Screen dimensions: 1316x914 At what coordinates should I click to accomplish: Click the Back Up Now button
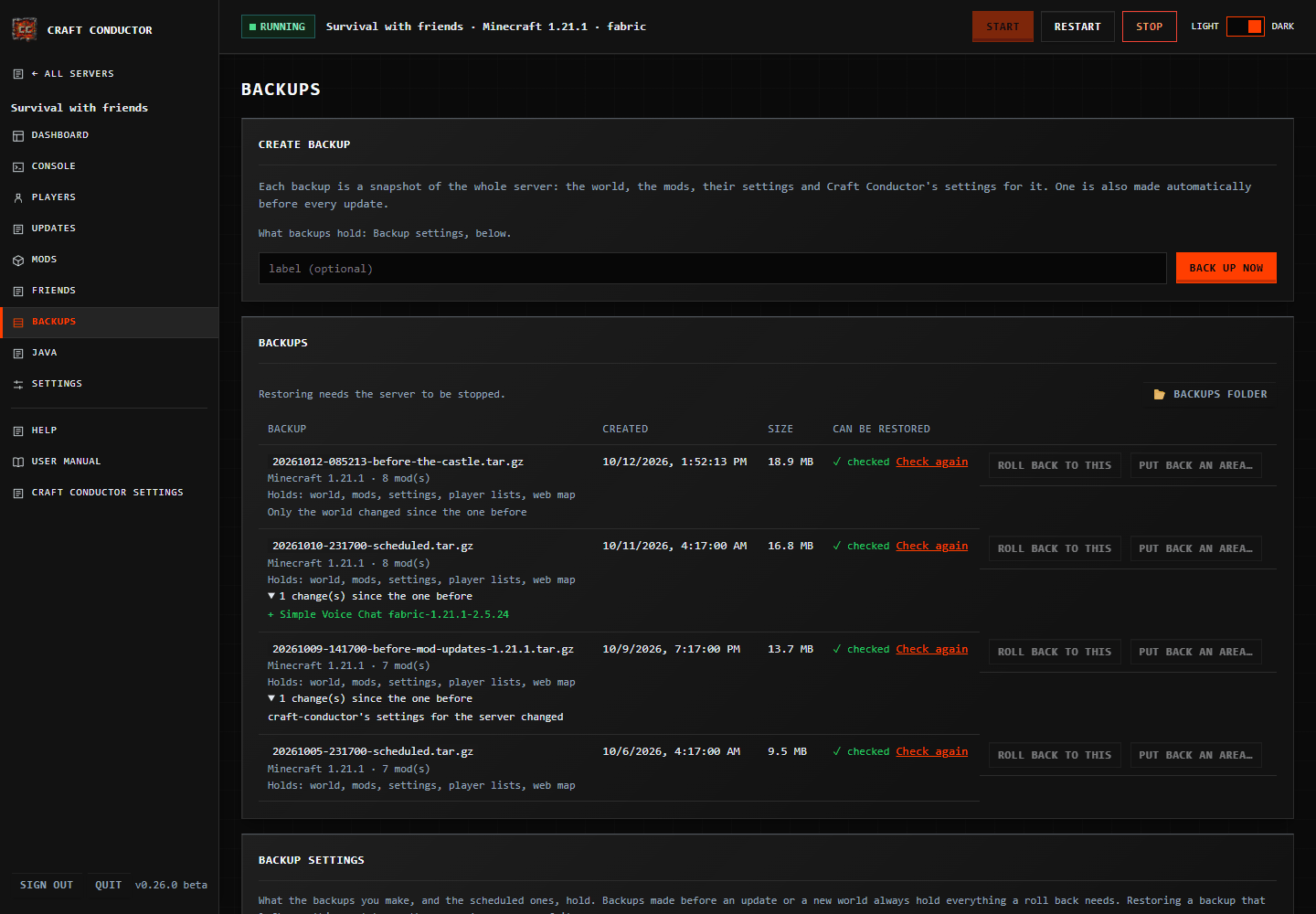pyautogui.click(x=1226, y=268)
